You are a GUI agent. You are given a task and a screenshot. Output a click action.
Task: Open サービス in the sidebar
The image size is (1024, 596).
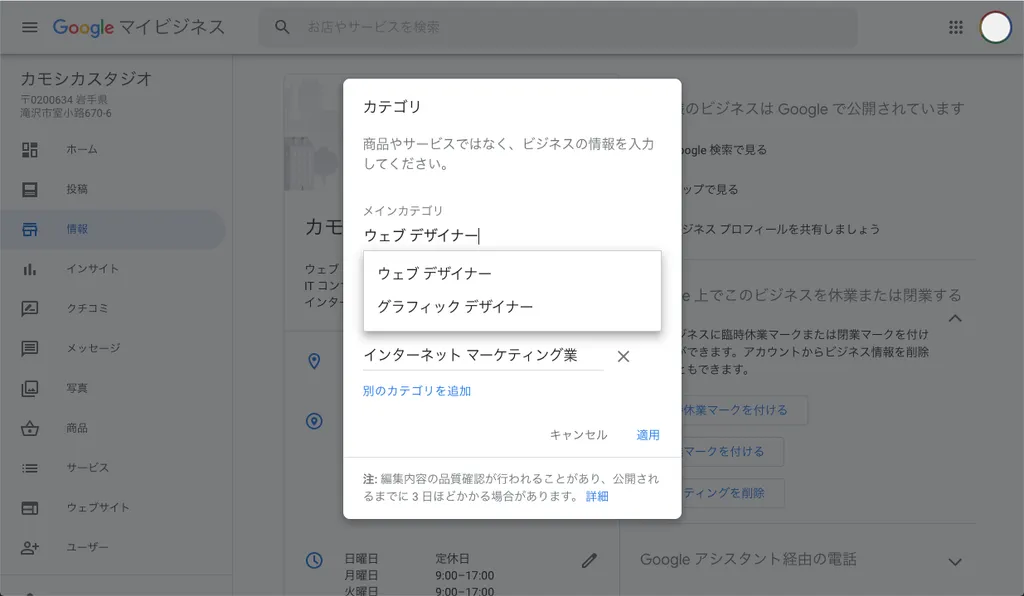coord(88,468)
